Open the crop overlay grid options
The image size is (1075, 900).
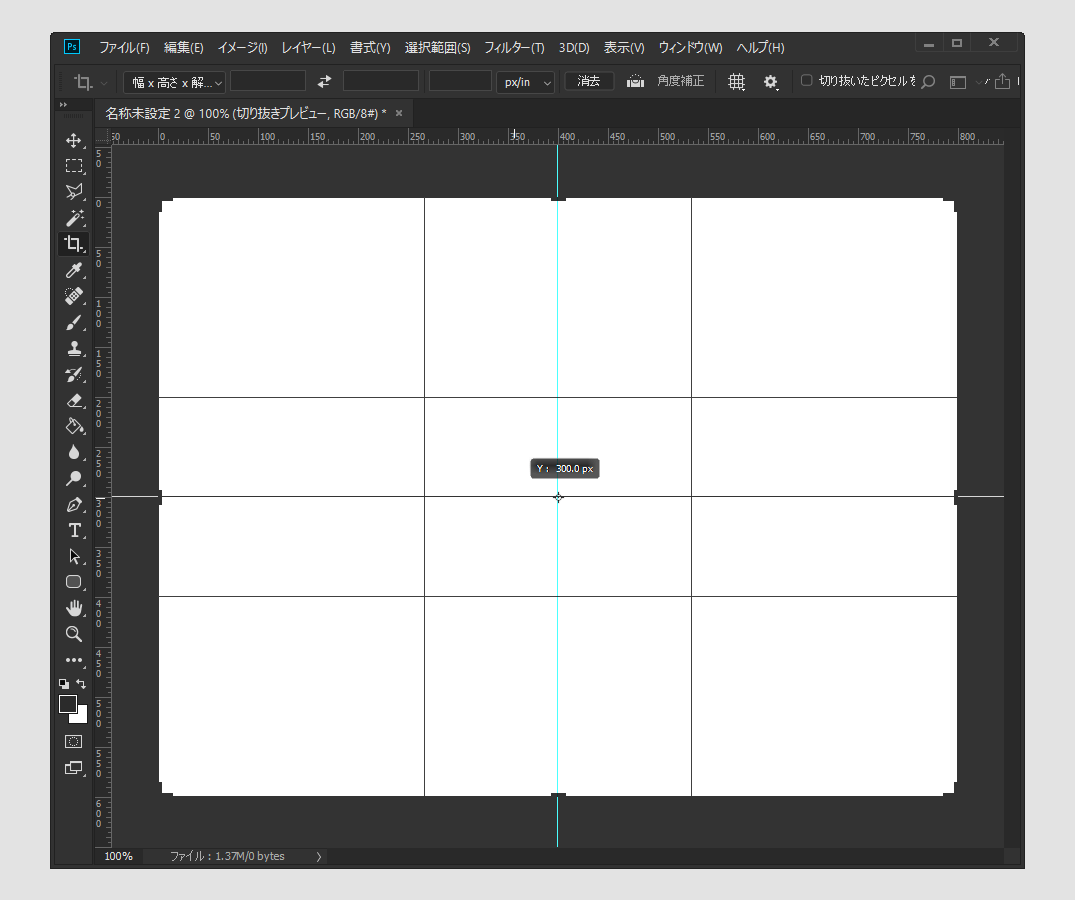pos(736,81)
